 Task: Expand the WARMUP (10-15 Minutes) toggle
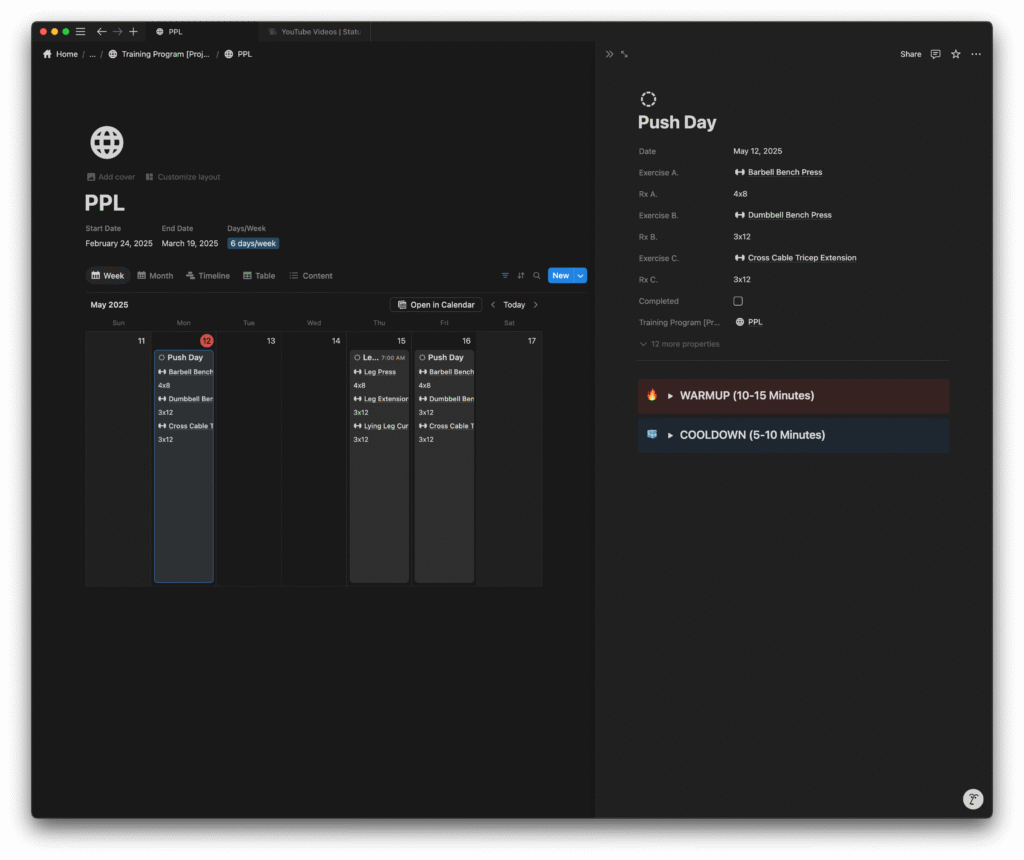click(x=671, y=396)
